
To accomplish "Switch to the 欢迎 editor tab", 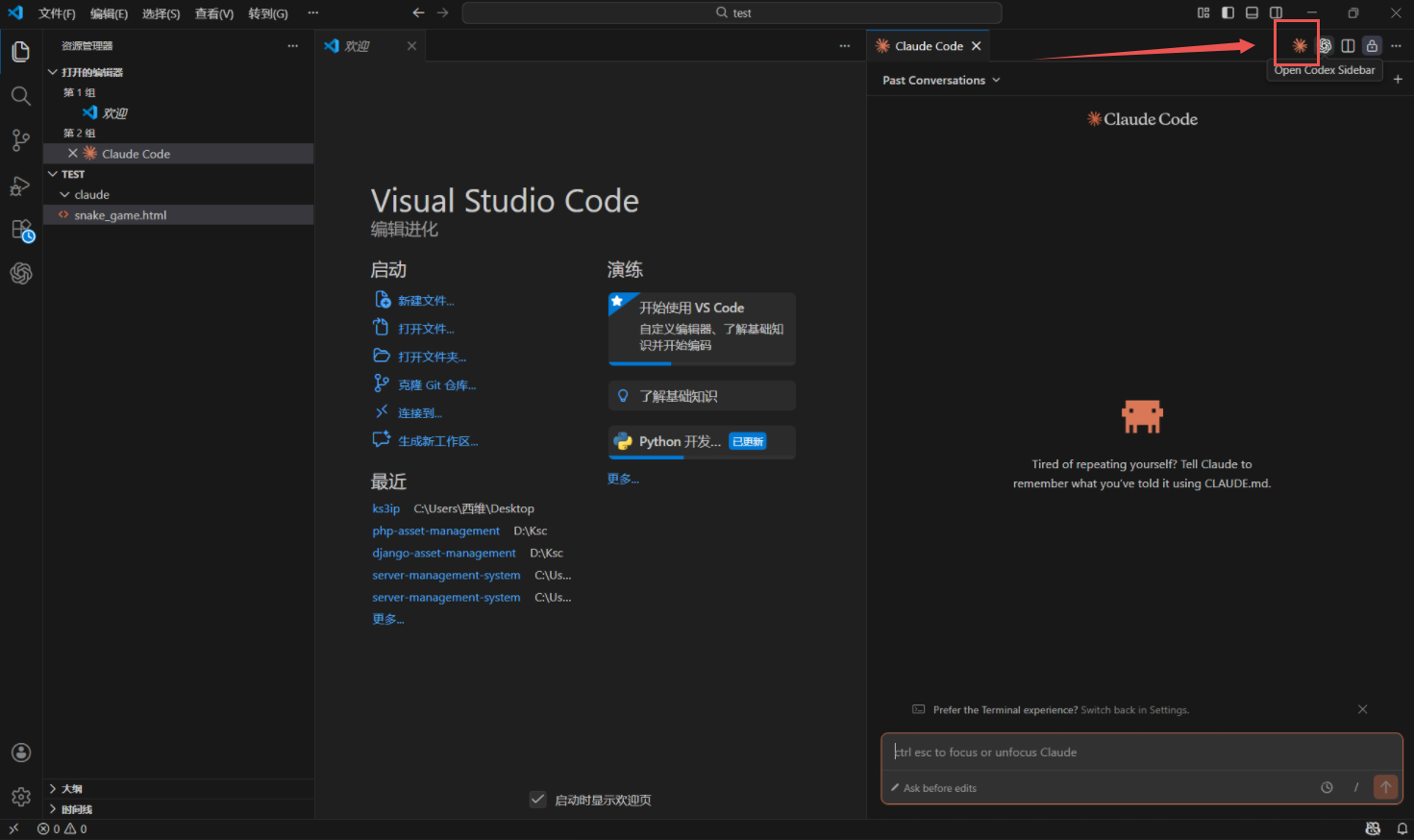I will pyautogui.click(x=357, y=46).
